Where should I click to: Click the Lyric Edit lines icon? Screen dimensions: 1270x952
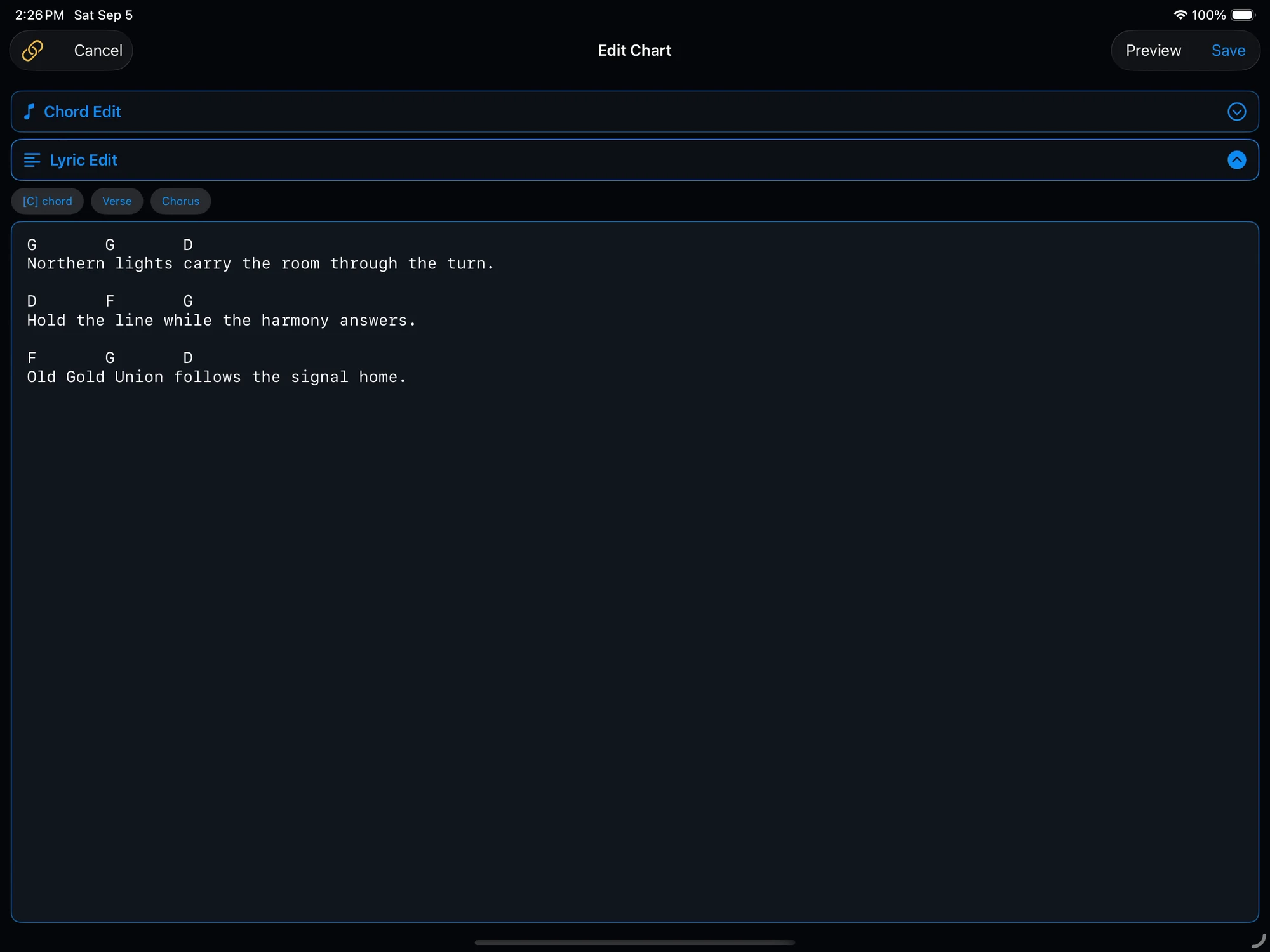tap(32, 160)
